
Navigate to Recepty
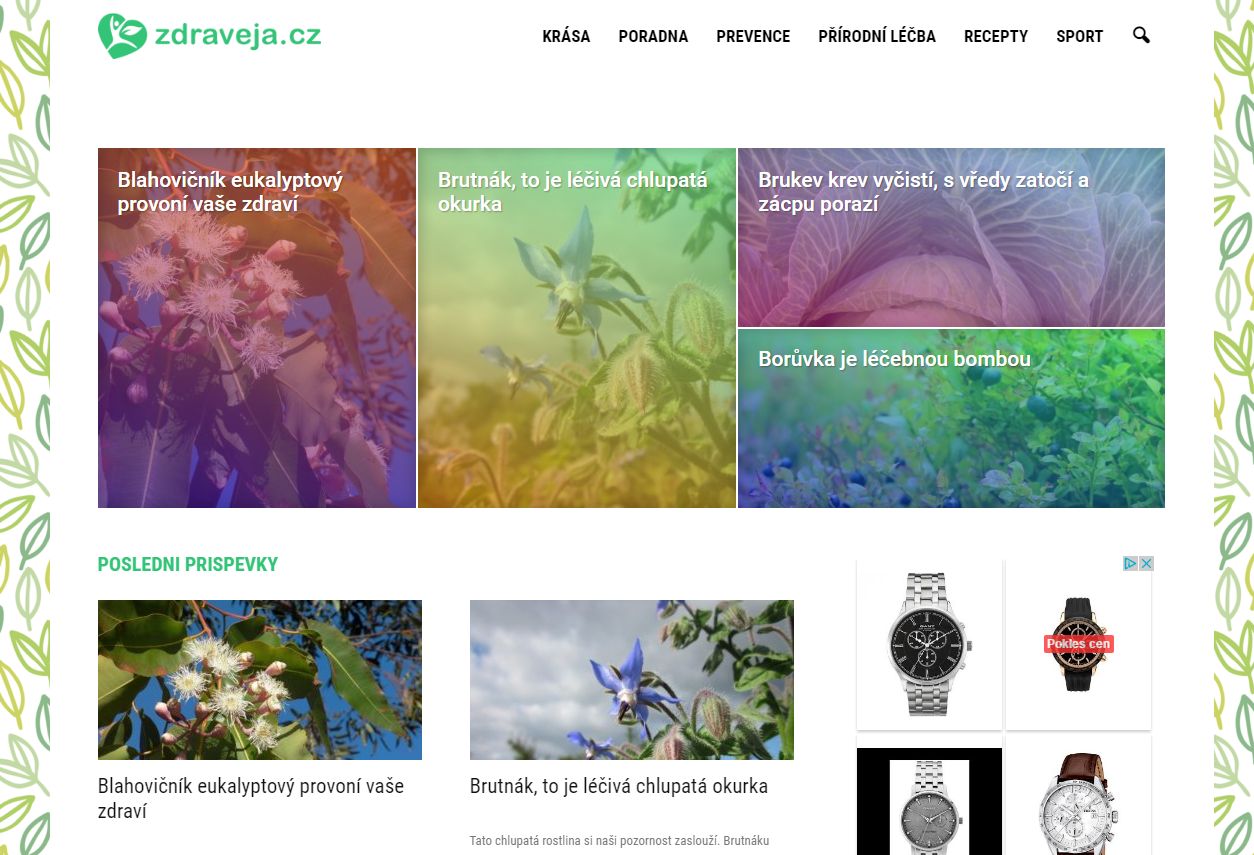coord(996,36)
